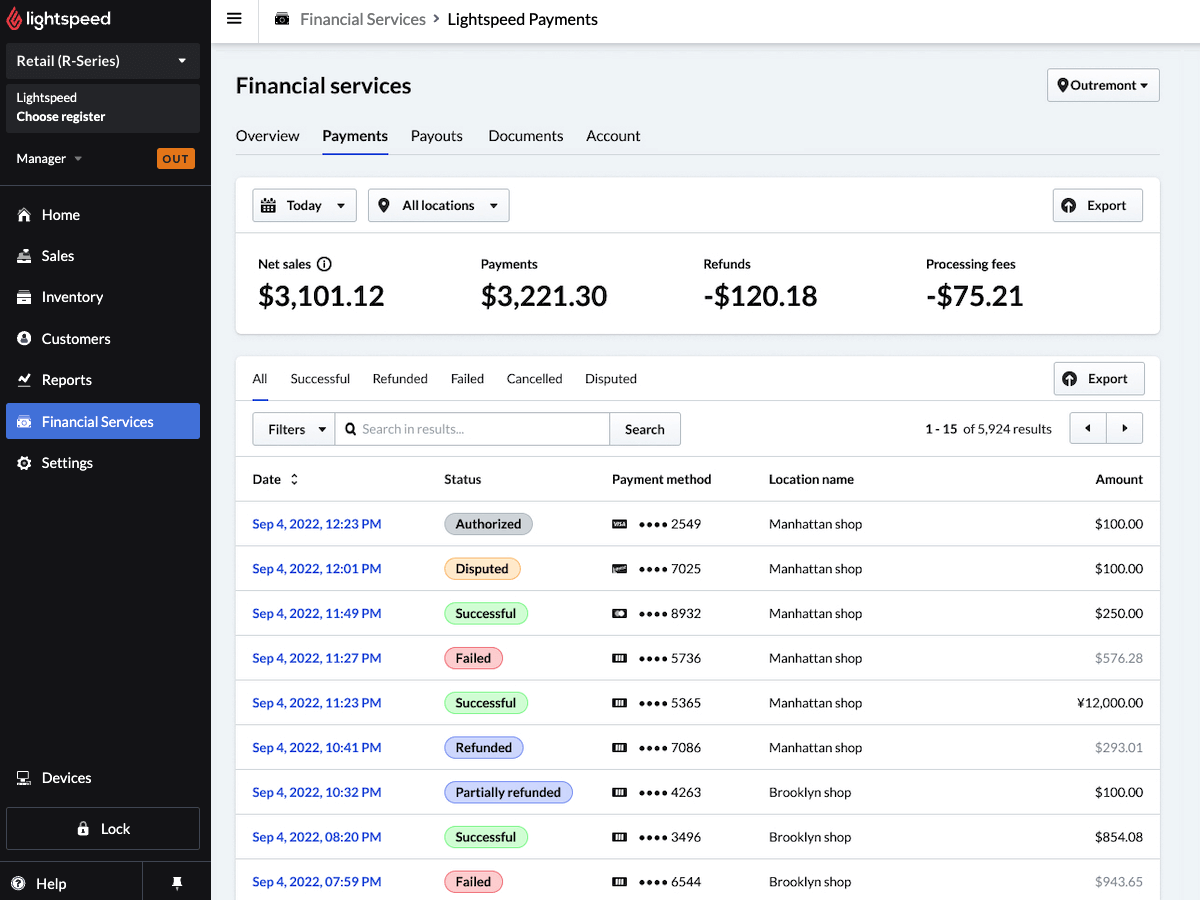The height and width of the screenshot is (900, 1200).
Task: Click the card icon for payment 7086
Action: click(619, 748)
